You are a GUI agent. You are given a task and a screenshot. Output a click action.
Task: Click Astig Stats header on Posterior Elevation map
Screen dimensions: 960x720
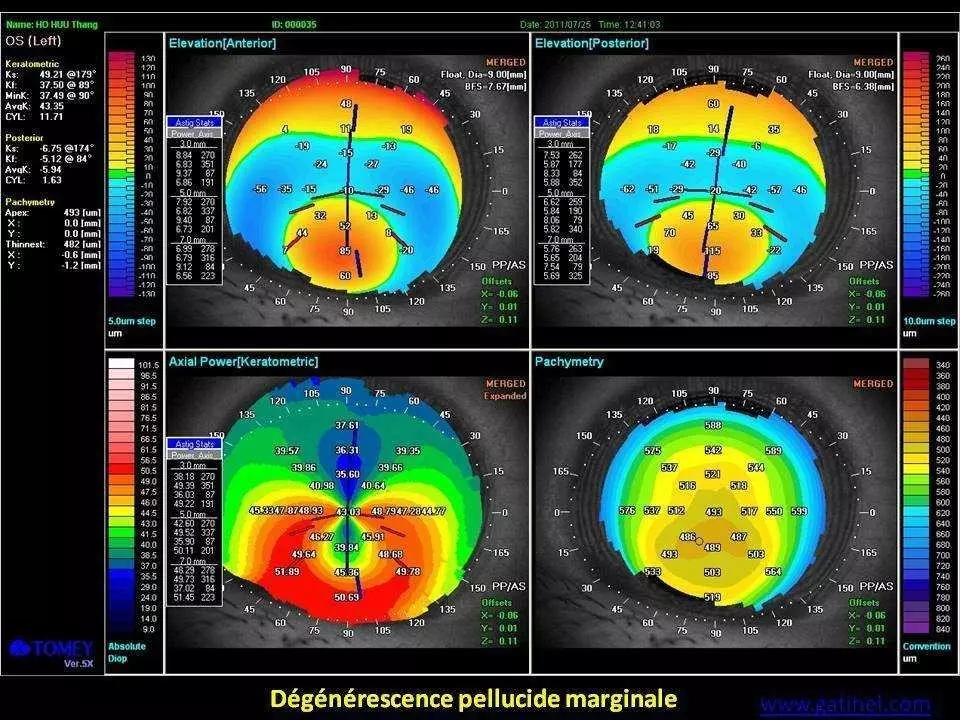point(559,121)
